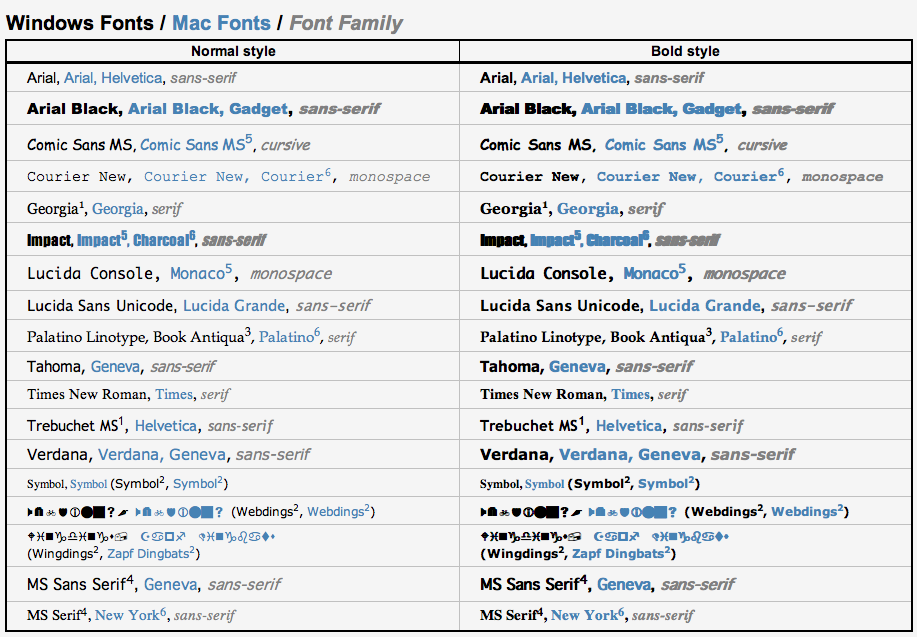Screen dimensions: 917x637
Task: Click the "Normal style" column header
Action: (x=233, y=51)
